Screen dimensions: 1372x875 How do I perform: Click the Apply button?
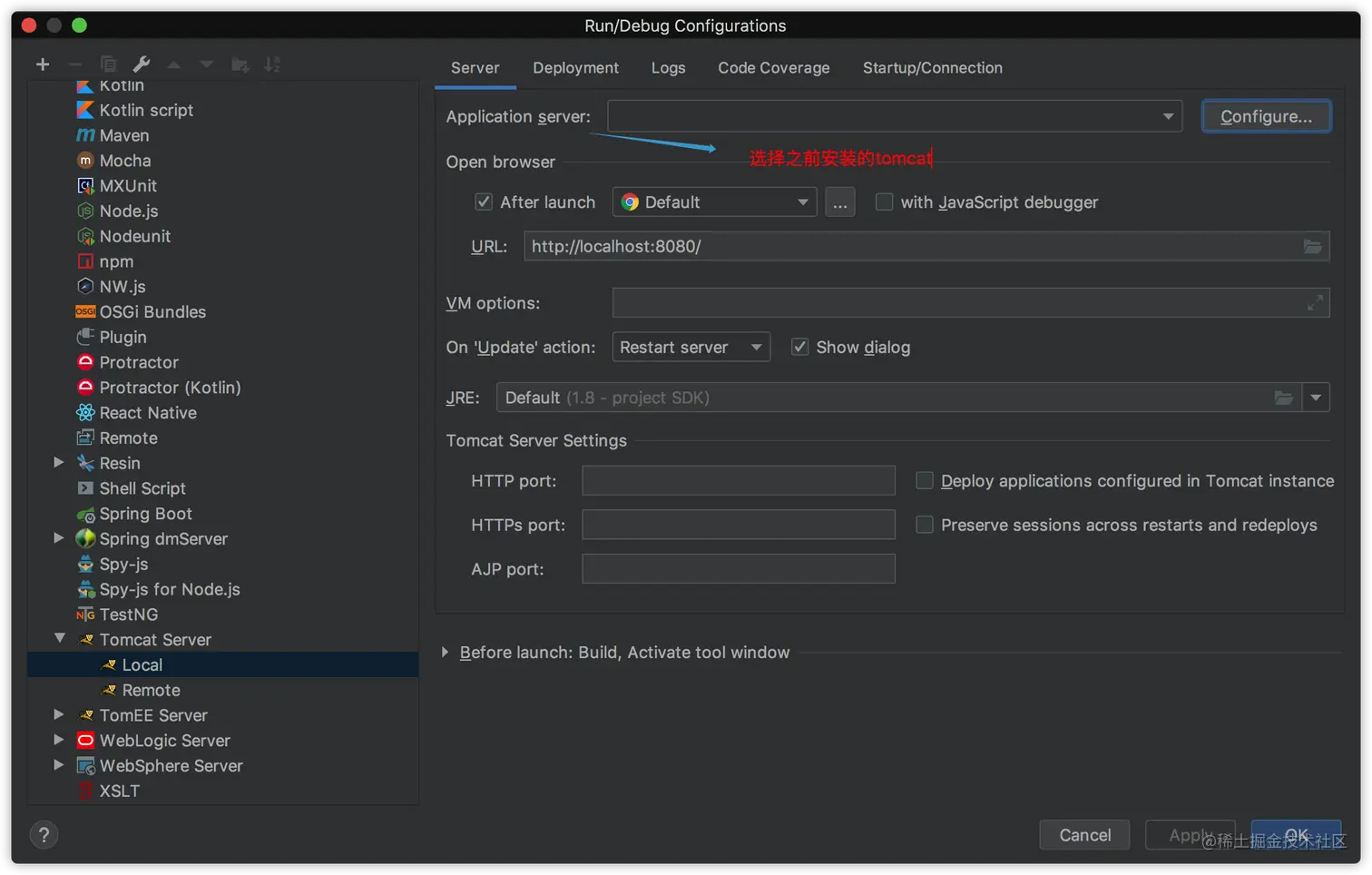pos(1190,835)
